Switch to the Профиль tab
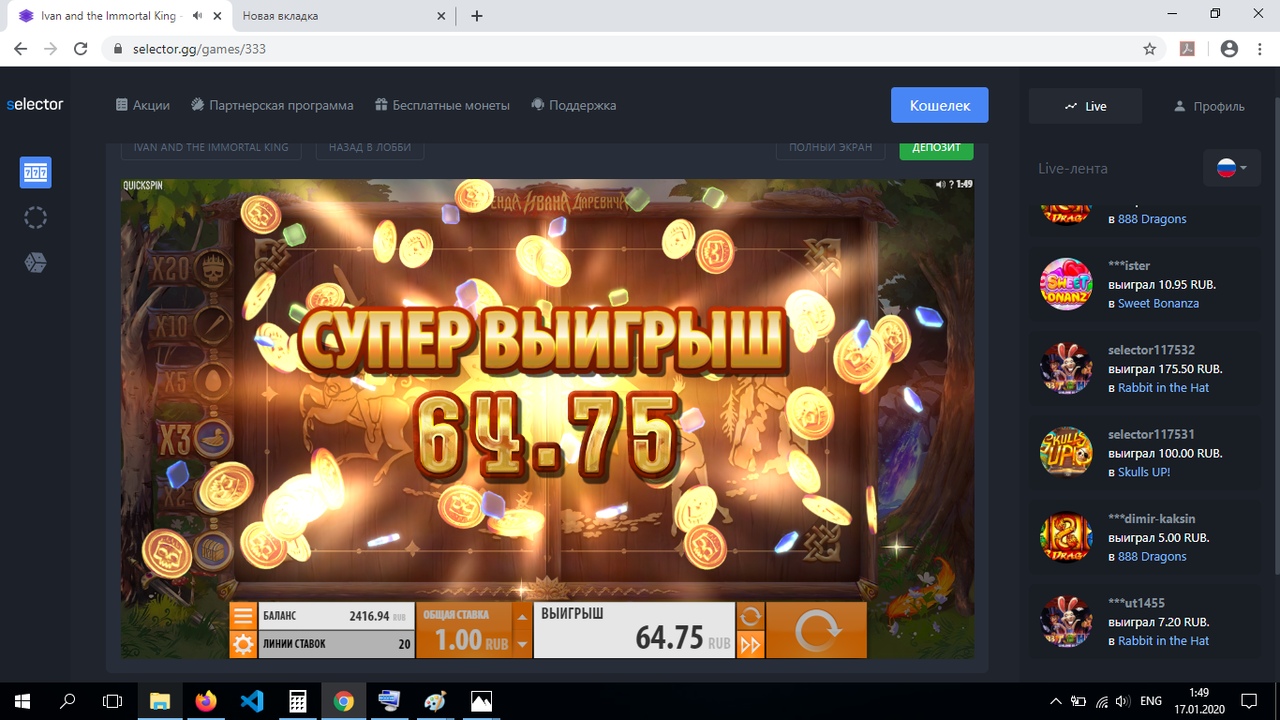The image size is (1280, 720). 1209,106
